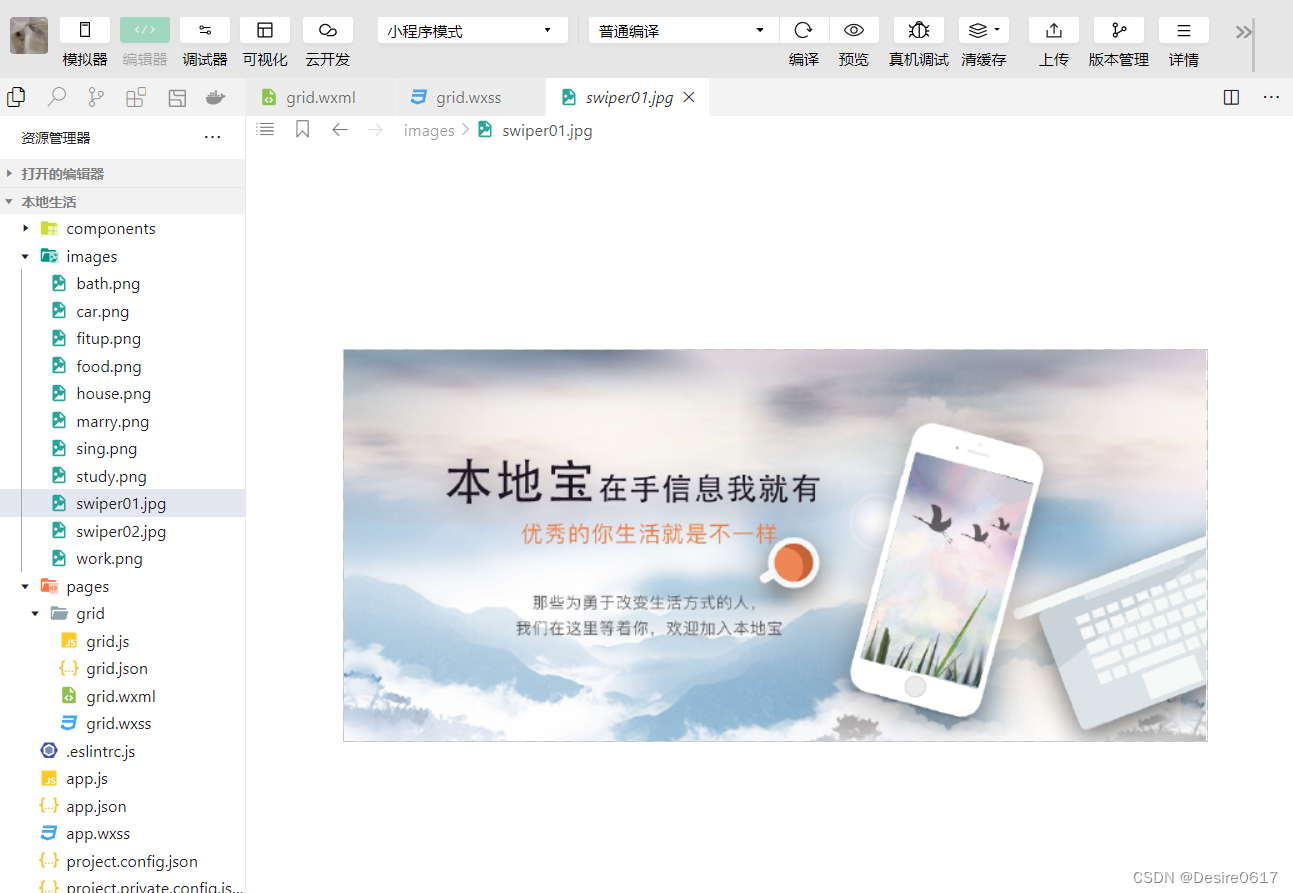Switch to the grid.wxml tab

[x=320, y=97]
